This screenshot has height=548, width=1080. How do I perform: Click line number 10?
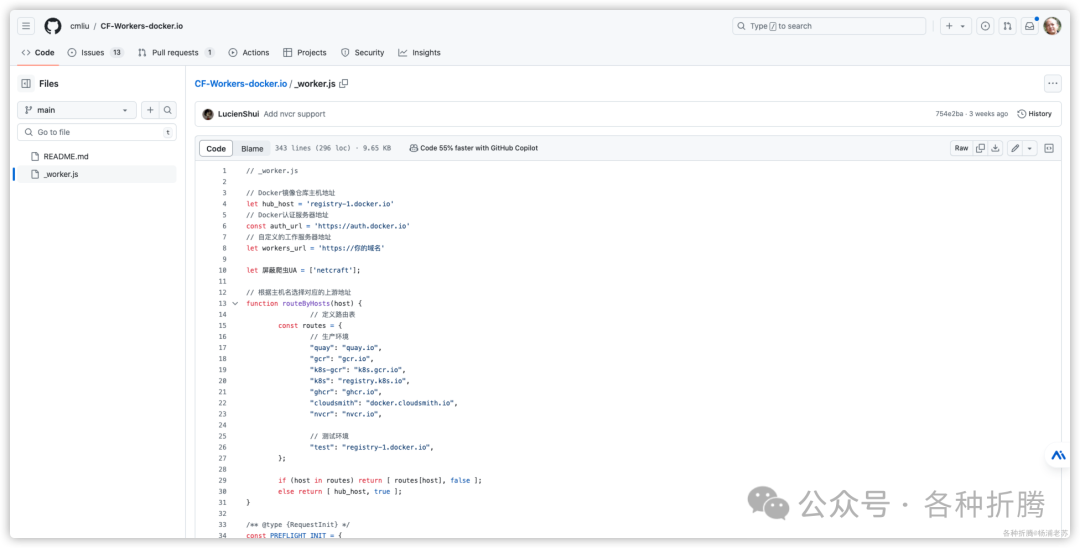pyautogui.click(x=222, y=271)
